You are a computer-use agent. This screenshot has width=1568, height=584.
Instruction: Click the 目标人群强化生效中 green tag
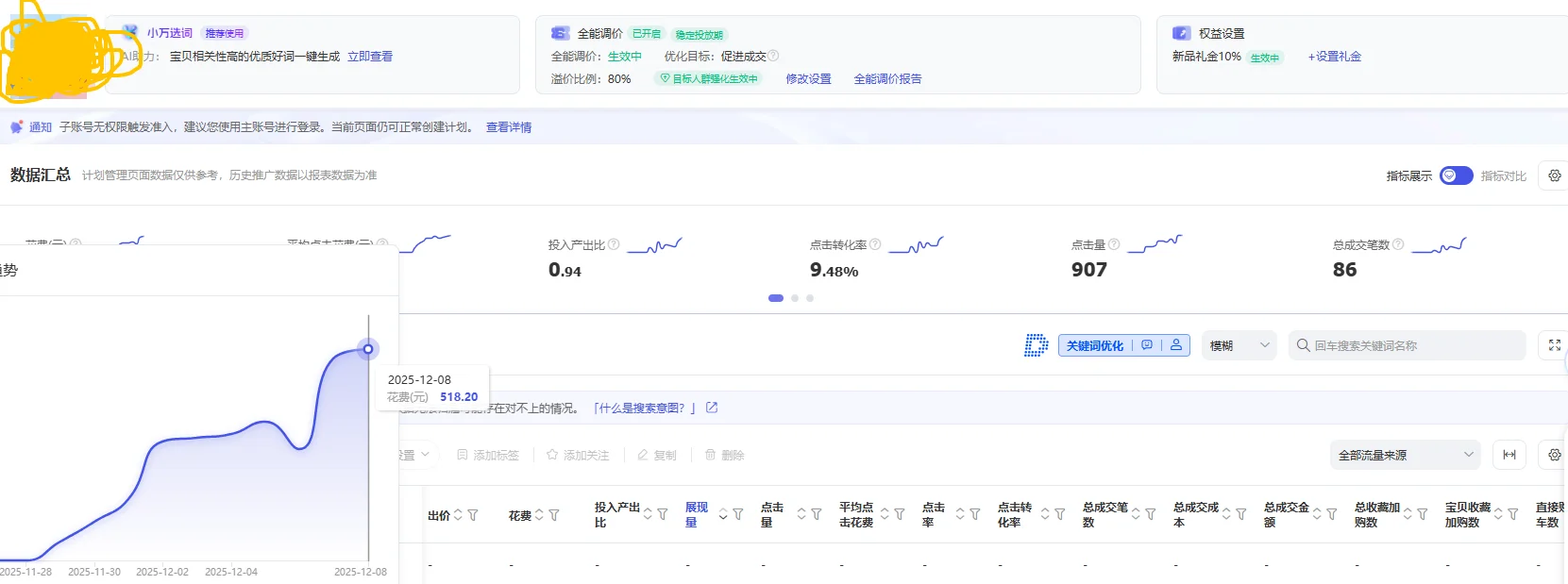[x=708, y=78]
